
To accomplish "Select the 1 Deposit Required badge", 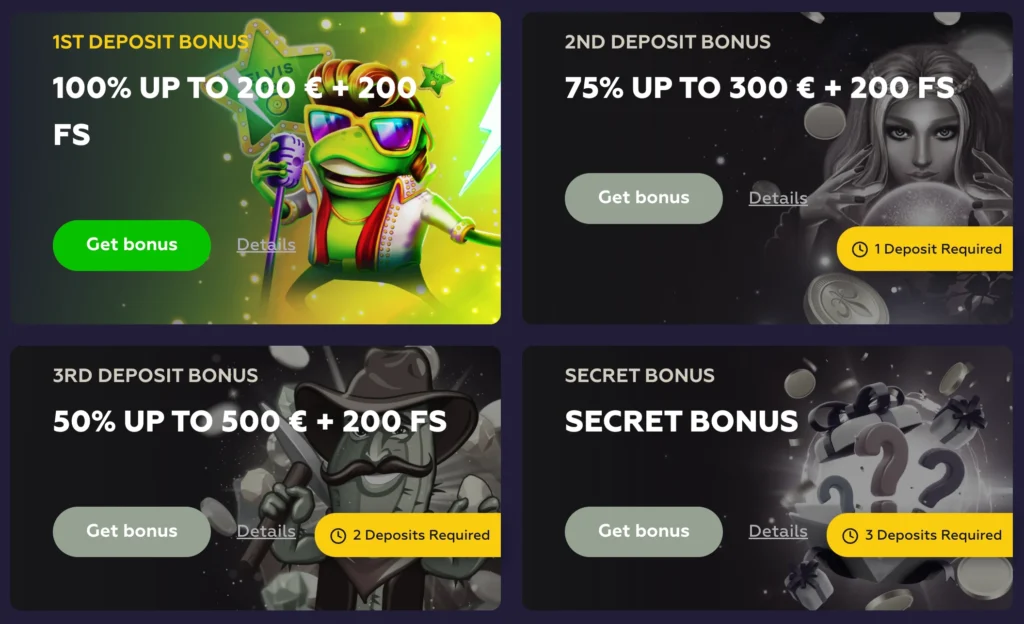I will [x=925, y=249].
